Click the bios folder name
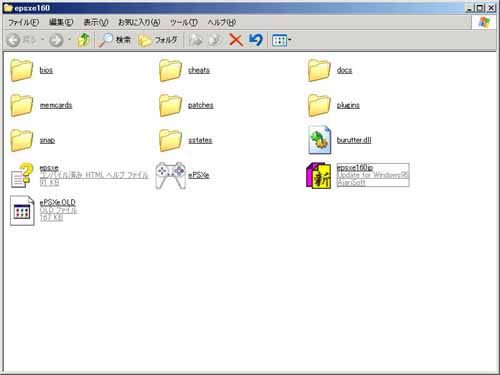Screen dimensions: 500x375 tap(46, 70)
